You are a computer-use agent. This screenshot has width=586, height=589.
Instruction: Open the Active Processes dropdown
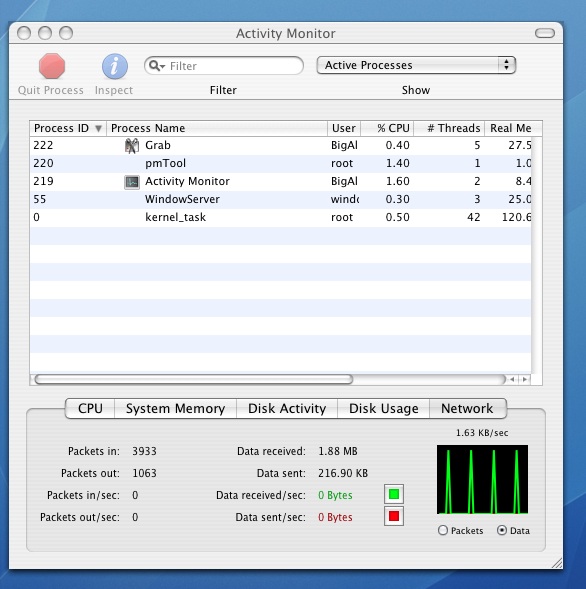coord(416,65)
